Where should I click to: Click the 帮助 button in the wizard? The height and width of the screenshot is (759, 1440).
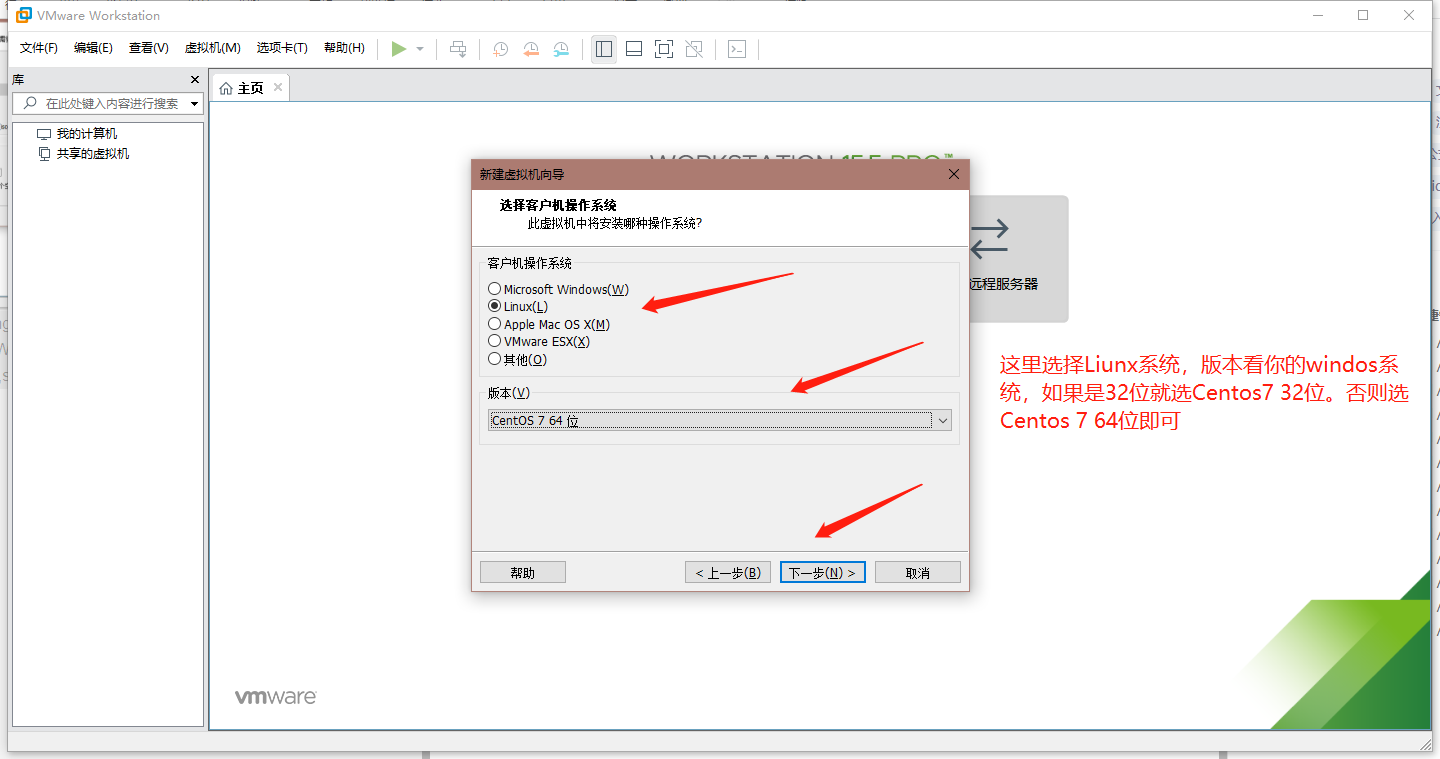click(x=523, y=572)
